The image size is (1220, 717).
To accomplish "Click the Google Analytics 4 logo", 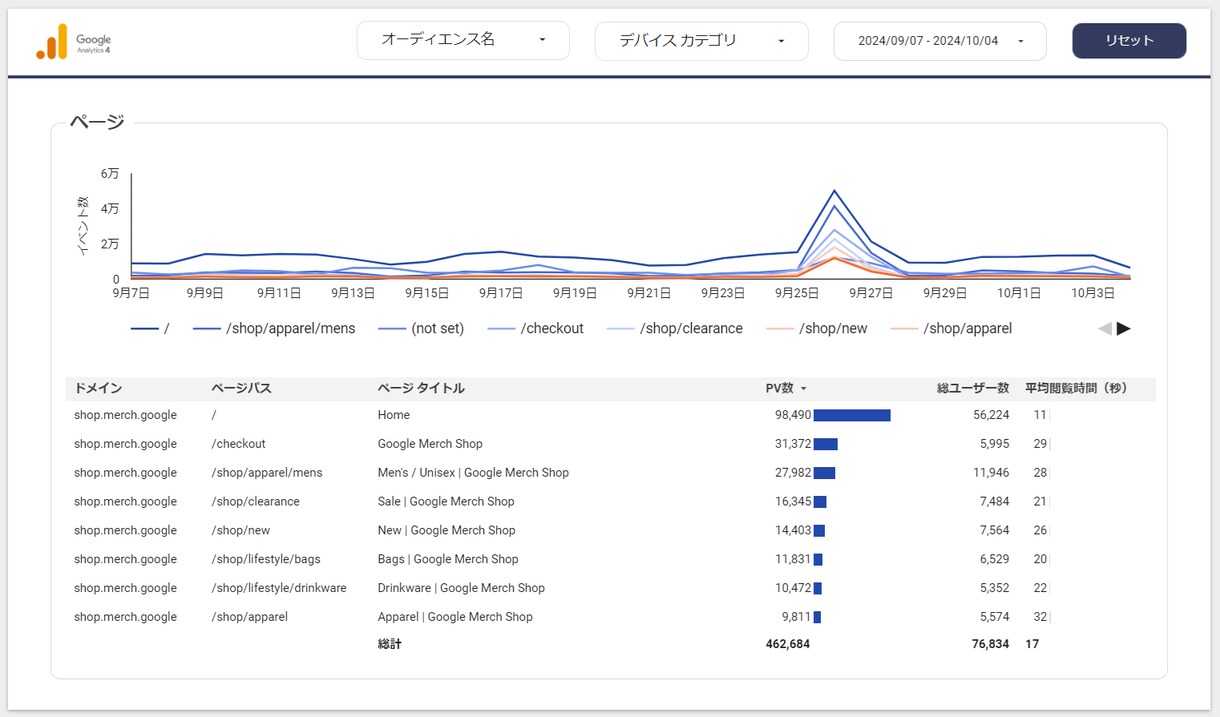I will (74, 41).
